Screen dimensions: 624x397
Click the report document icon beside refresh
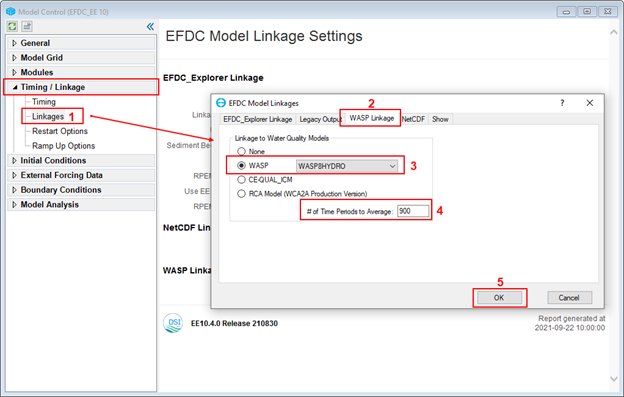pos(27,26)
